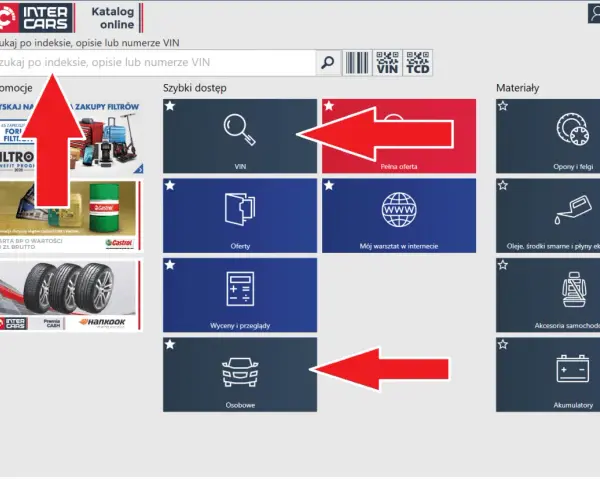
Task: Open Mój warsztat w internecie tile
Action: [x=399, y=216]
